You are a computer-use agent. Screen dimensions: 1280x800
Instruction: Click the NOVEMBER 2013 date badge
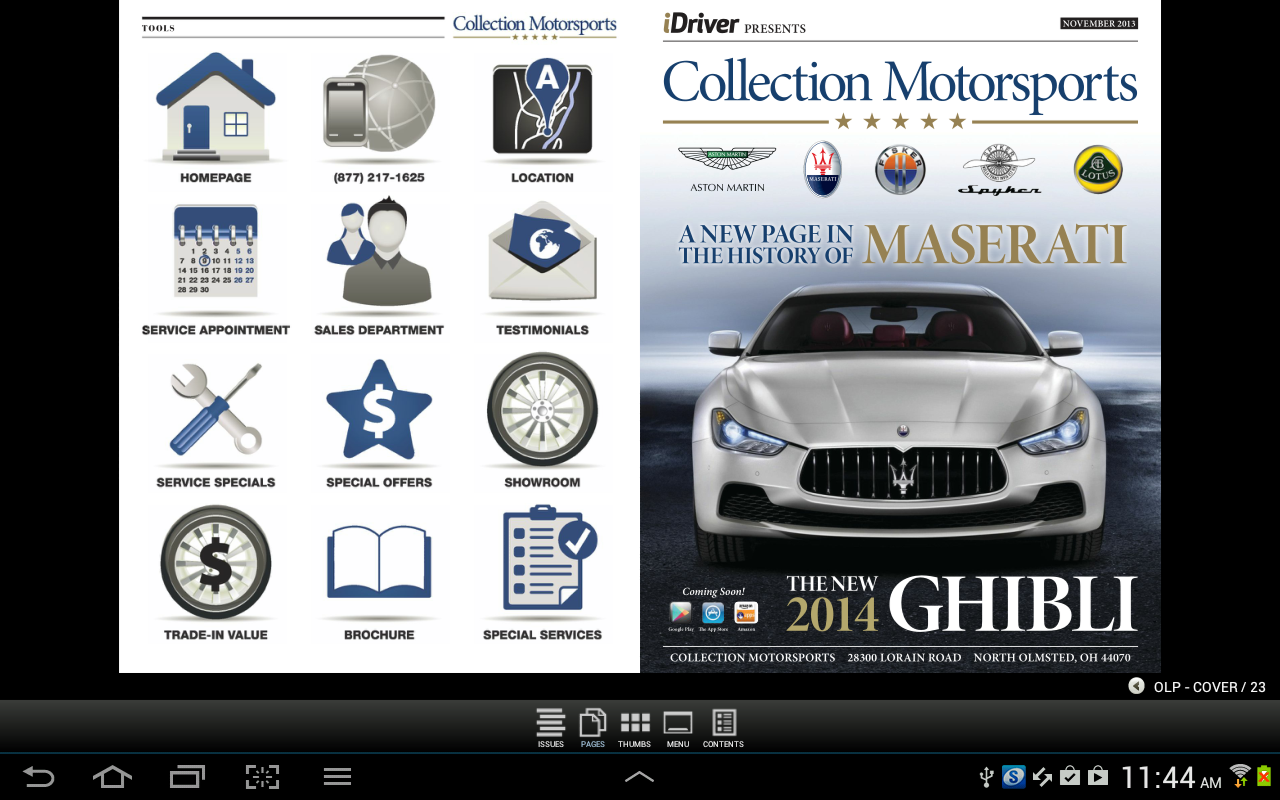[x=1099, y=23]
